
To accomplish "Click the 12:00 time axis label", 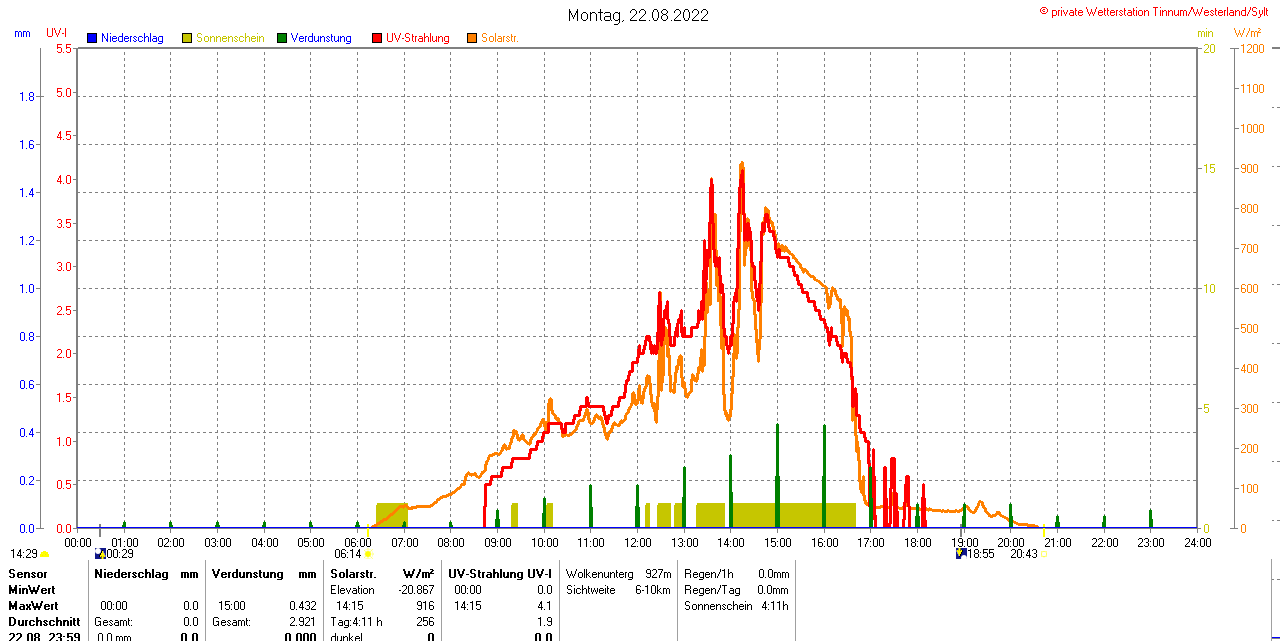I will pyautogui.click(x=638, y=542).
